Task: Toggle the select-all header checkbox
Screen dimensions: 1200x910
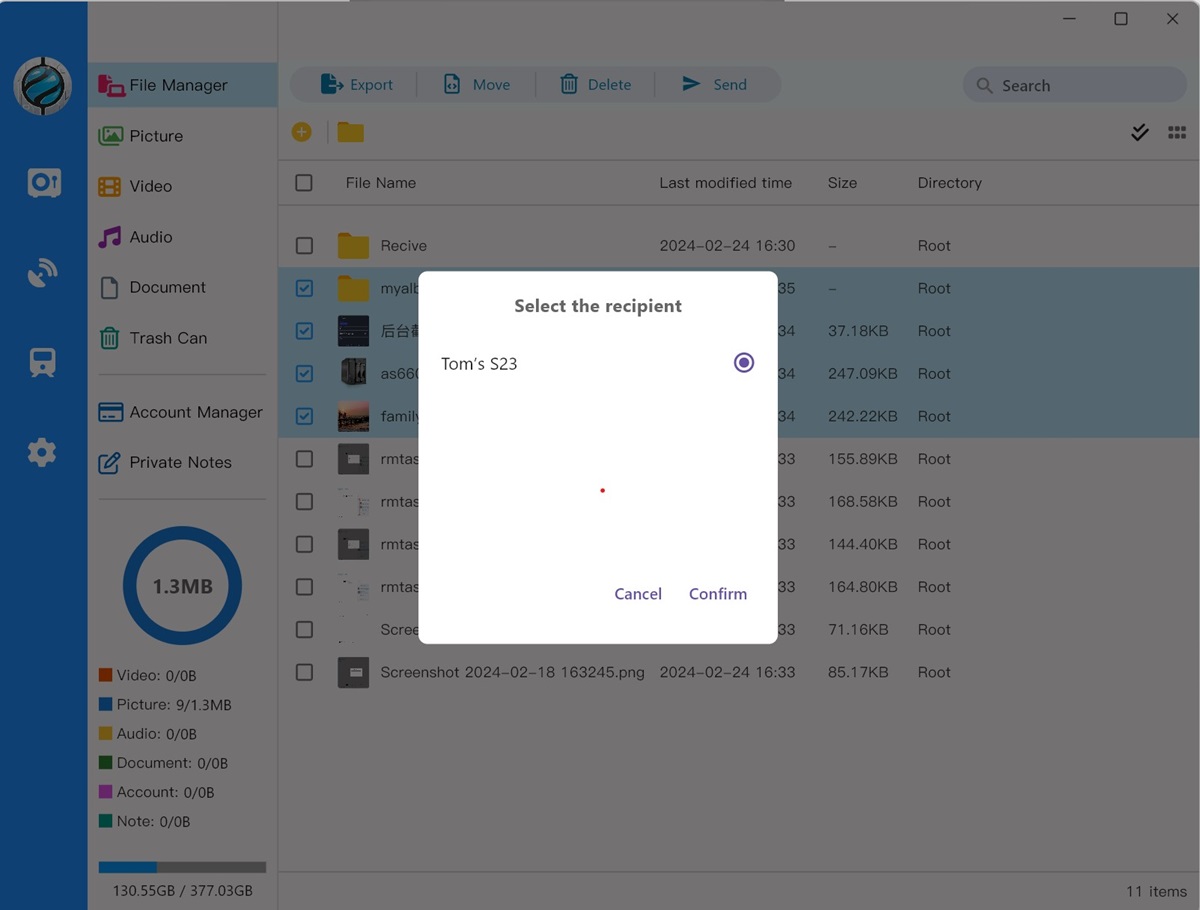Action: (304, 183)
